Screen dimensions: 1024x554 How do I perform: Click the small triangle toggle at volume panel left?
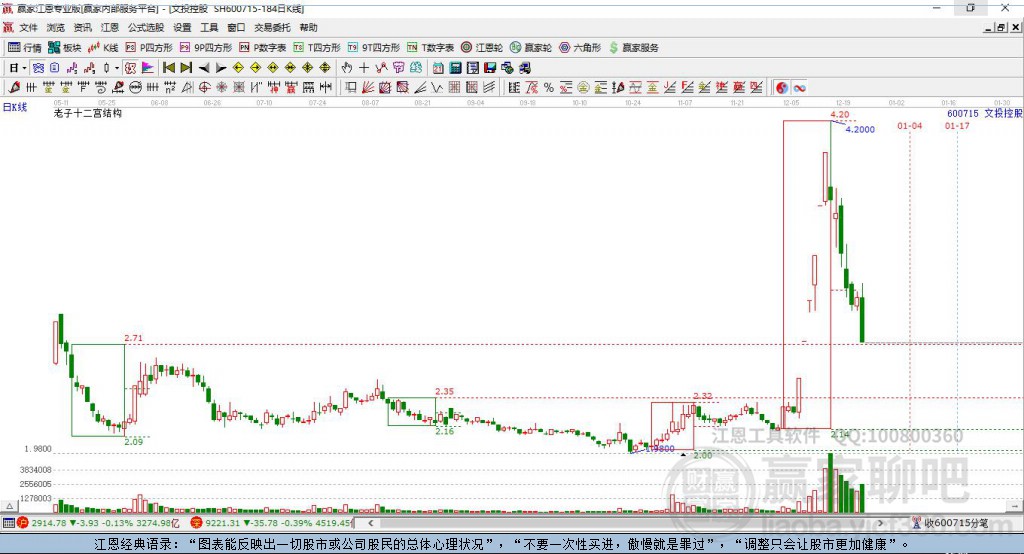click(9, 506)
